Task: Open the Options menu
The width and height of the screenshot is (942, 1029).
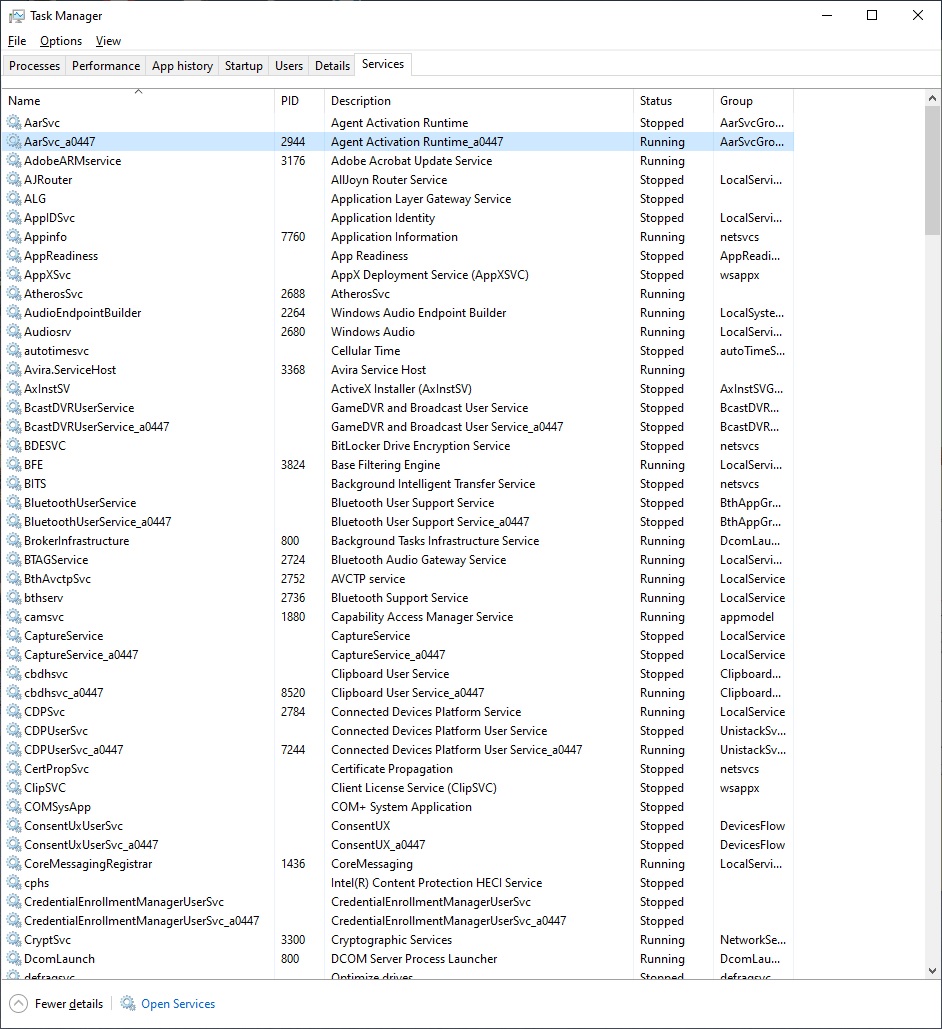Action: point(61,41)
